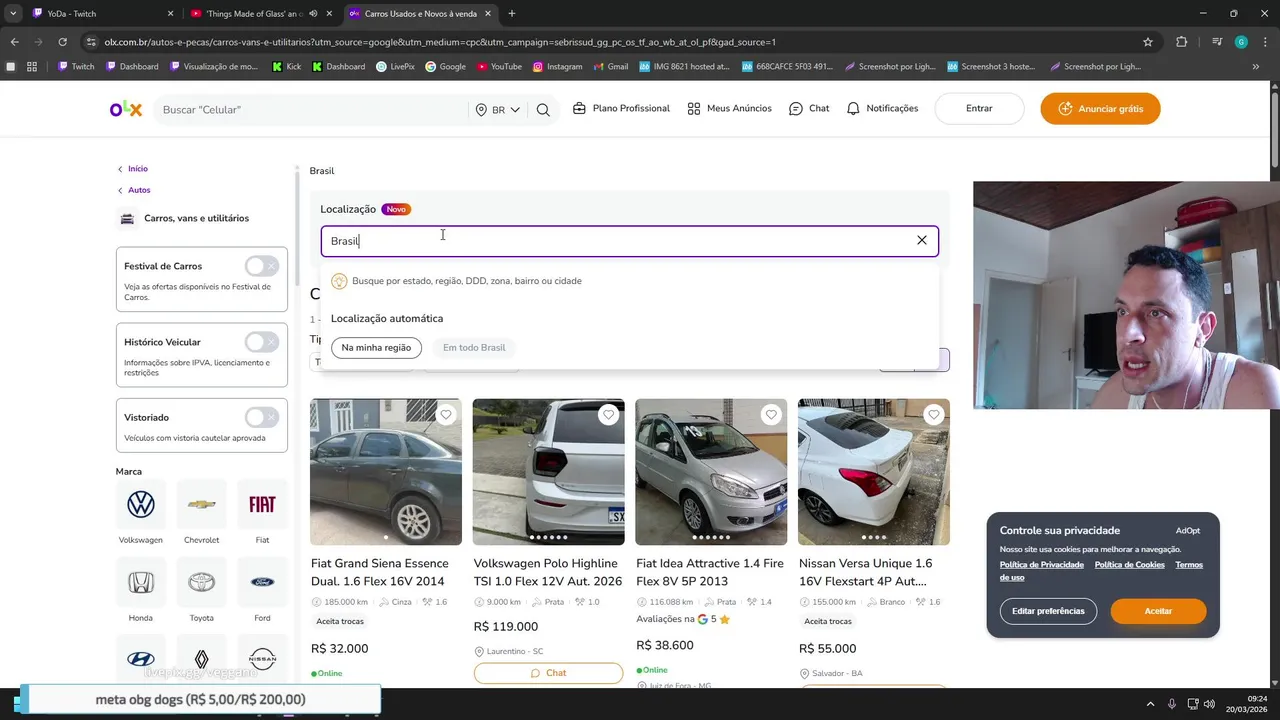Switch to Things Made of Glass tab

click(262, 14)
